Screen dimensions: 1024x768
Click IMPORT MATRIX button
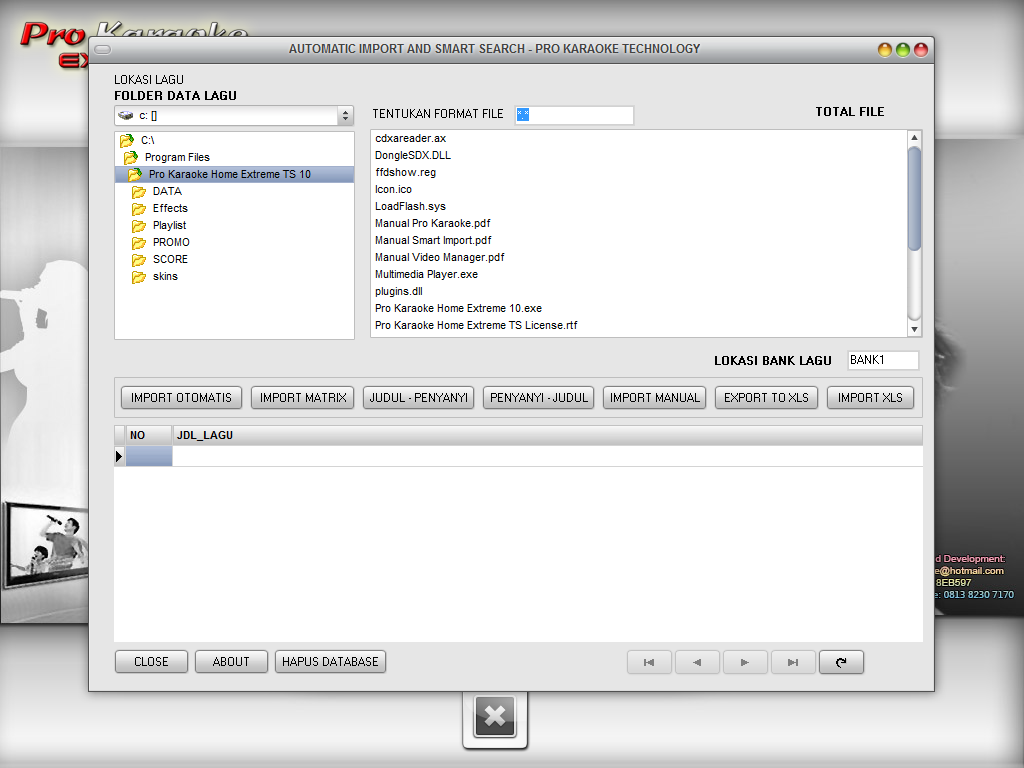tap(303, 398)
